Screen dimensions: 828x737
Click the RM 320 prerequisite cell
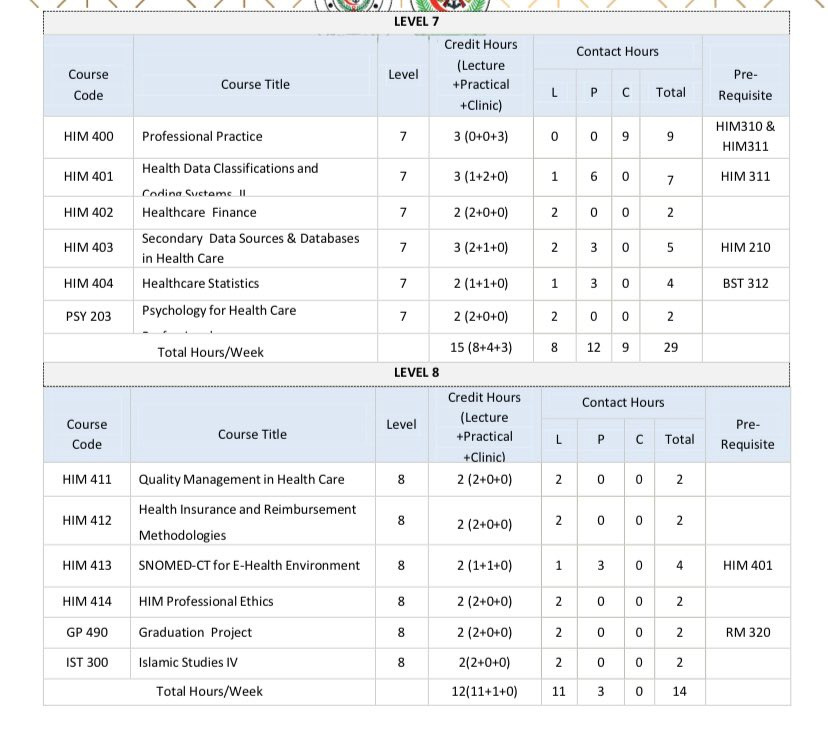tap(747, 632)
